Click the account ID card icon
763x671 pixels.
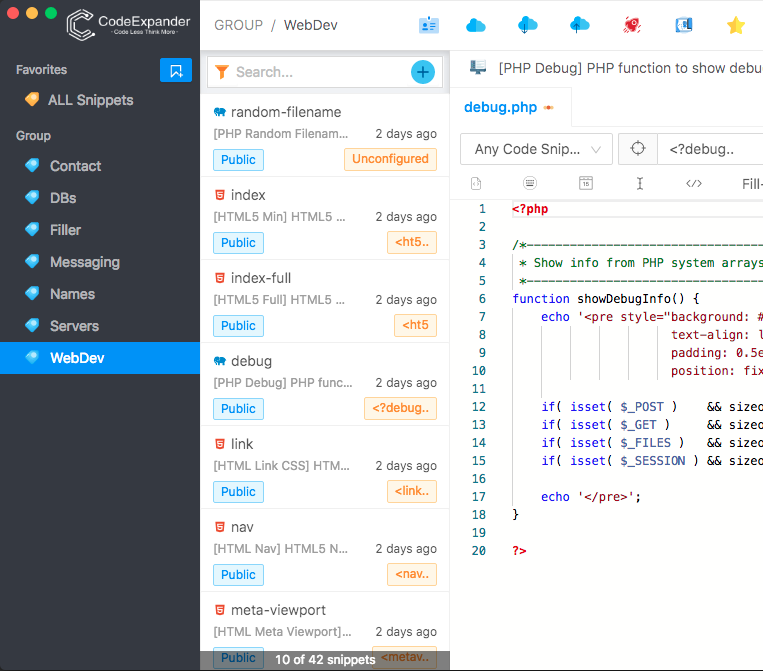429,25
